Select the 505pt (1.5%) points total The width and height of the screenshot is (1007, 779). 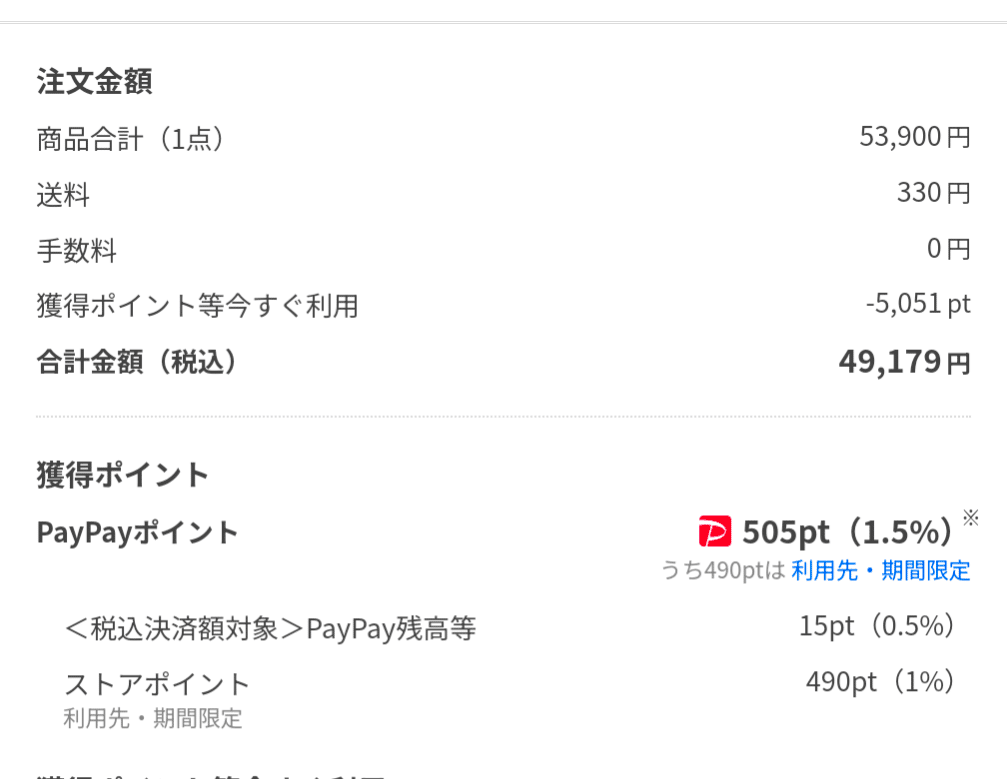tap(848, 532)
